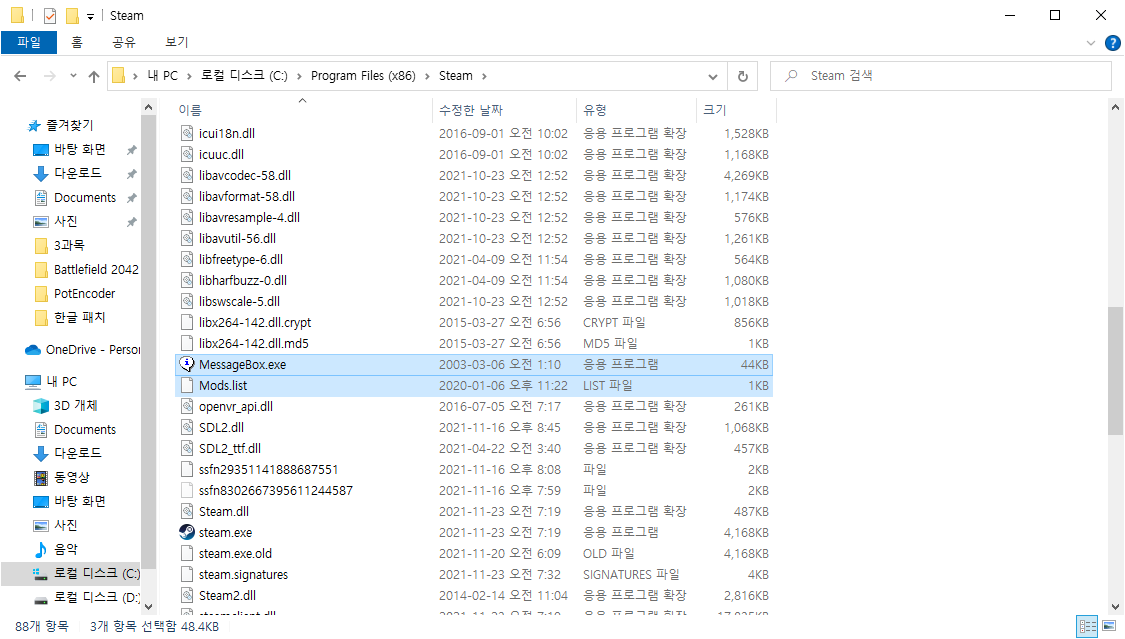Click the 음악 music note icon

tap(41, 549)
